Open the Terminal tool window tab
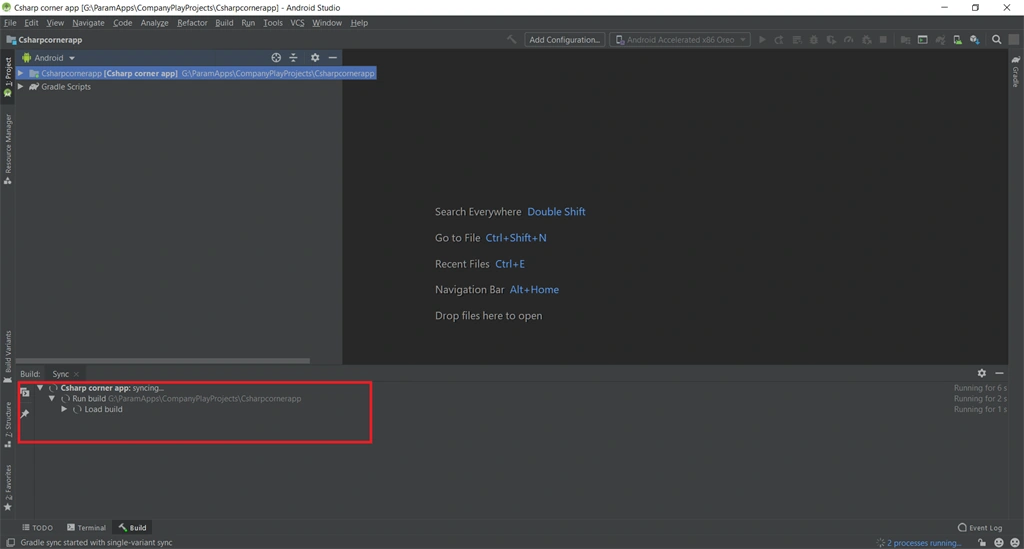 [x=86, y=527]
